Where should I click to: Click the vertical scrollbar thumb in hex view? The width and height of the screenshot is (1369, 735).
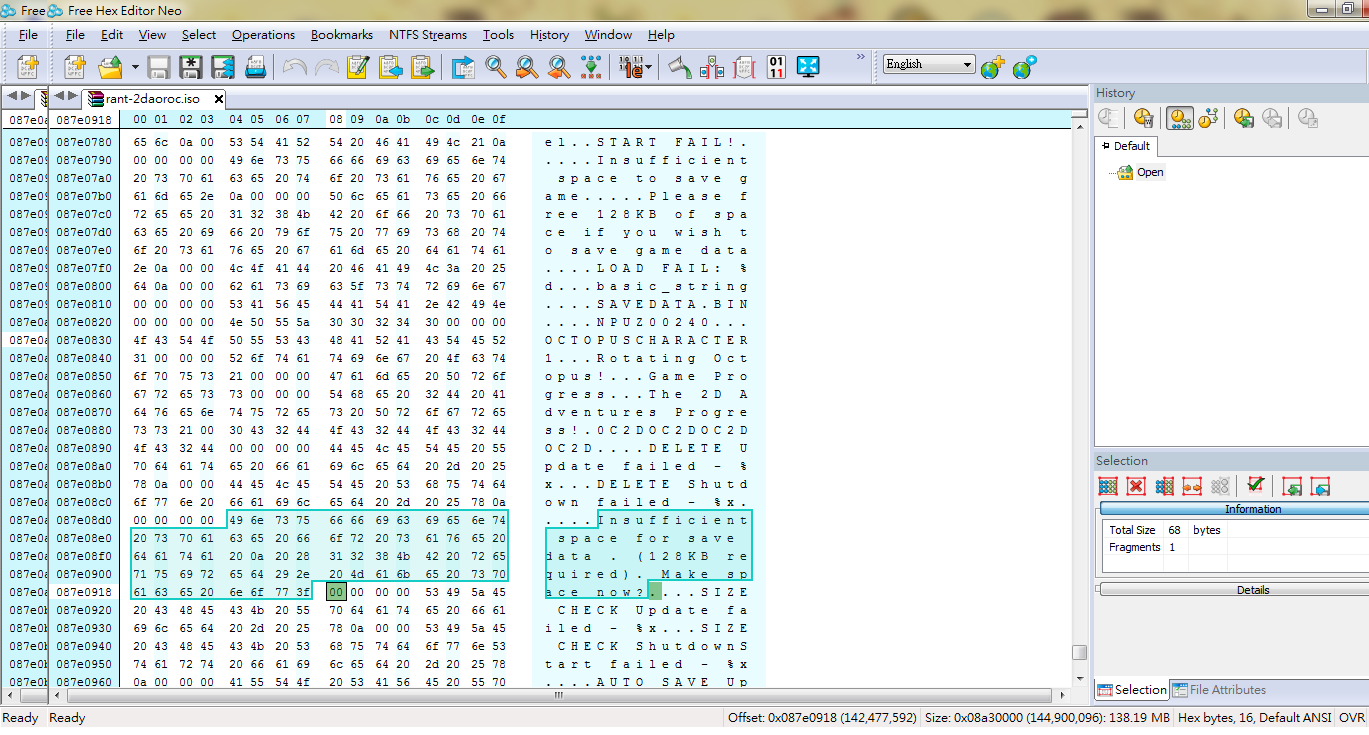coord(1079,653)
